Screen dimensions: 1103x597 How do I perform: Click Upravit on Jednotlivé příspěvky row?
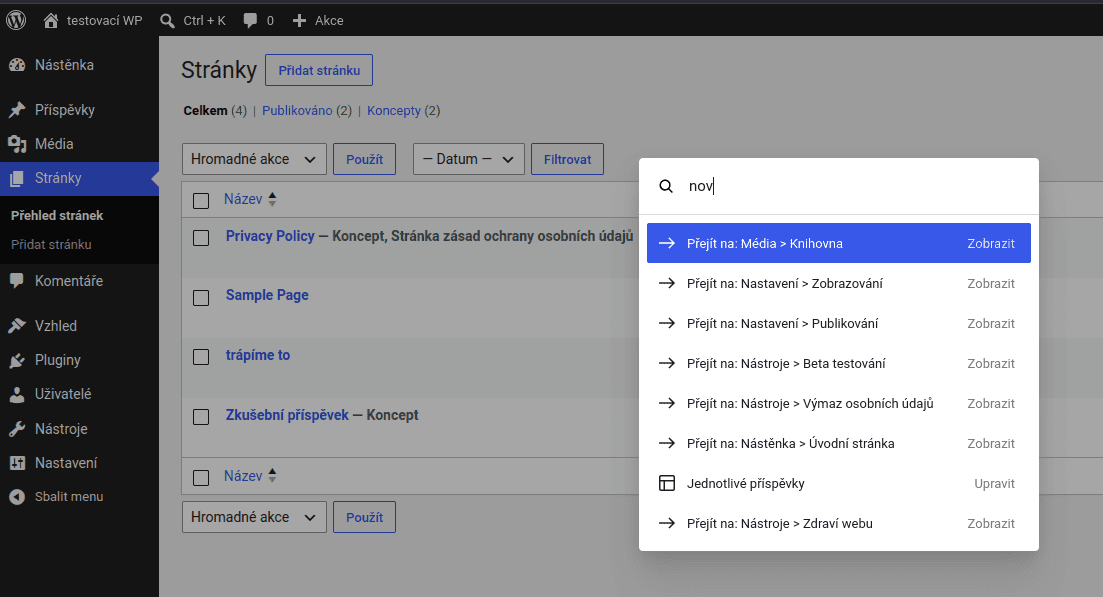click(994, 483)
